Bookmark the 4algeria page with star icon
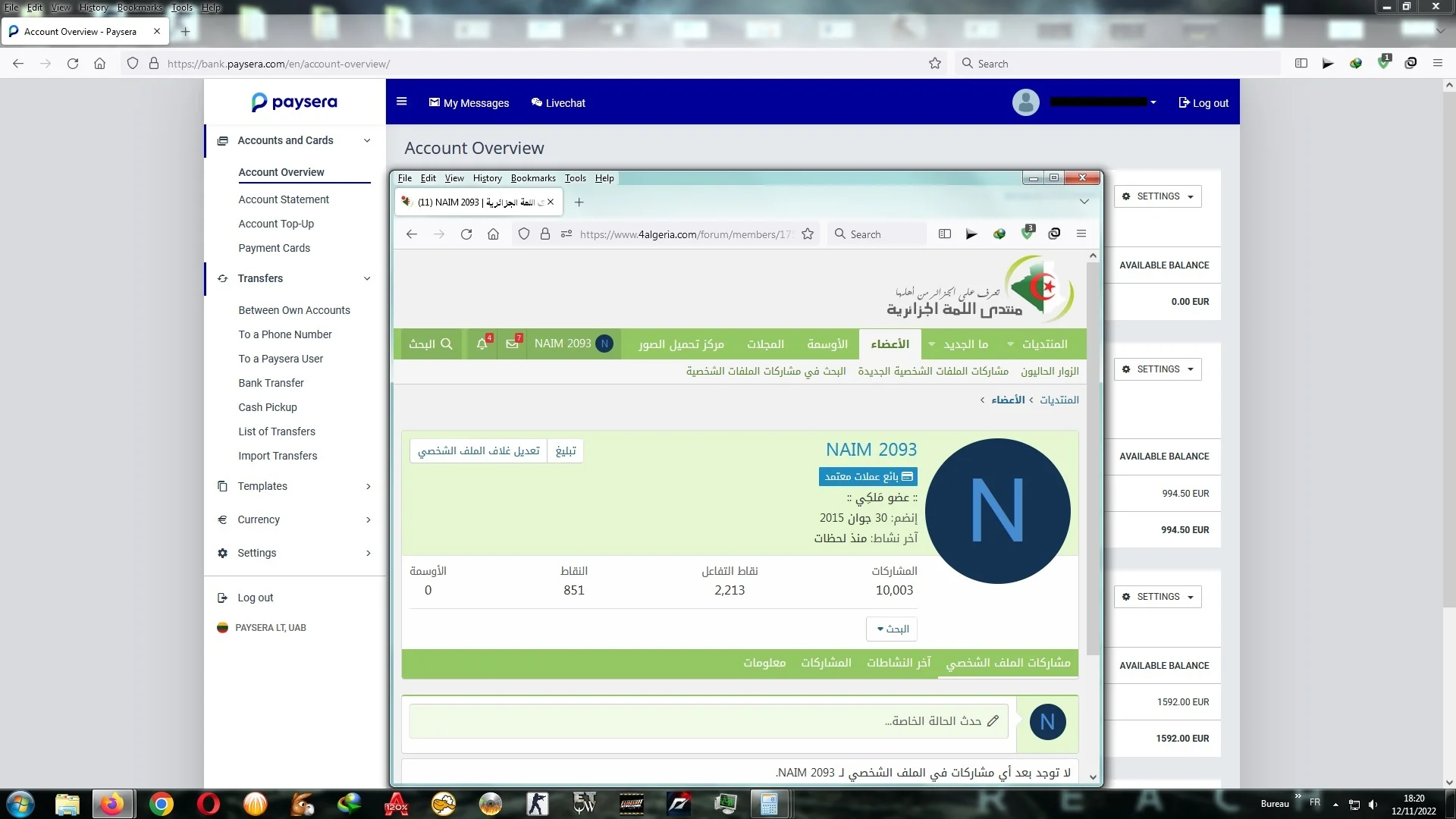Screen dimensions: 1456x819 tap(808, 234)
